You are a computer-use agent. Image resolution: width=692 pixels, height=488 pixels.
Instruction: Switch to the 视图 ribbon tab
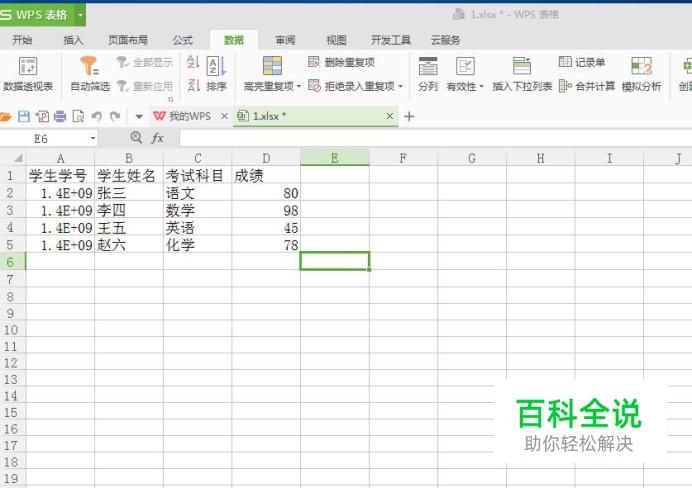(x=336, y=40)
